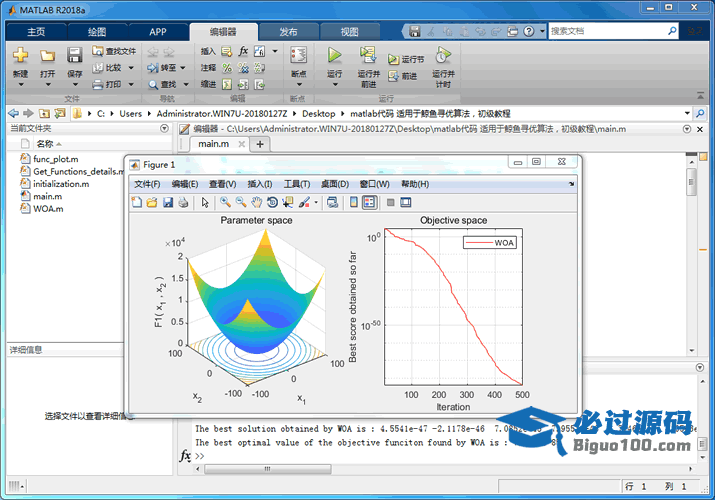715x500 pixels.
Task: Select Data Cursor tool in Figure 1
Action: [288, 202]
